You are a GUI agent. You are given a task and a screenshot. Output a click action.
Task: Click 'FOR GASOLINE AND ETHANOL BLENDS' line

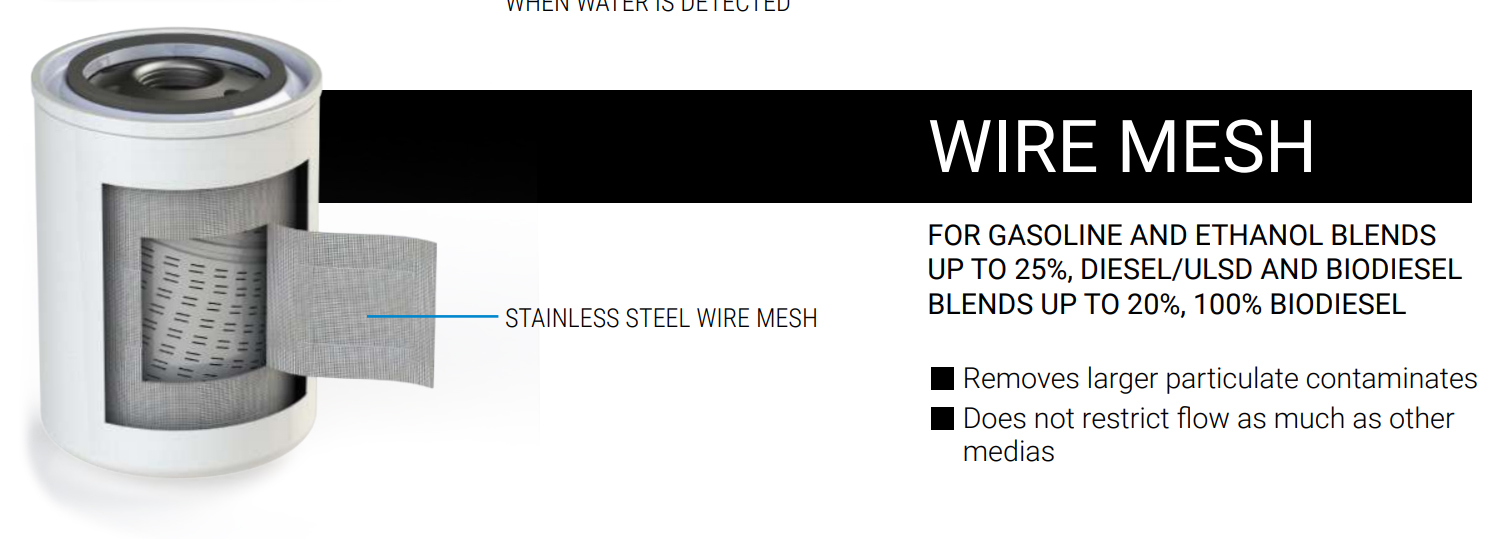(1182, 236)
